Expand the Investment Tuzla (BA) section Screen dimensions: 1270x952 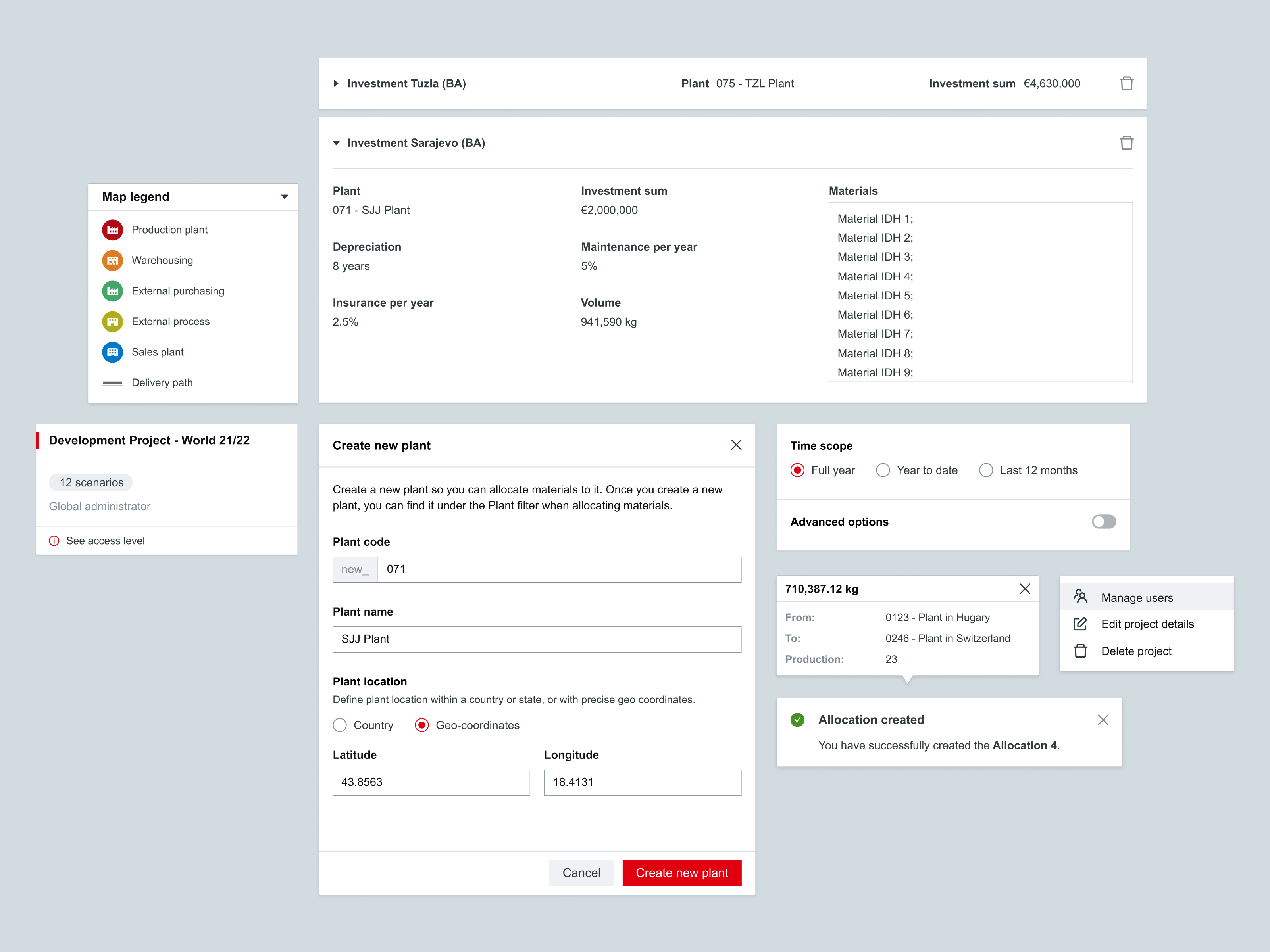coord(337,83)
